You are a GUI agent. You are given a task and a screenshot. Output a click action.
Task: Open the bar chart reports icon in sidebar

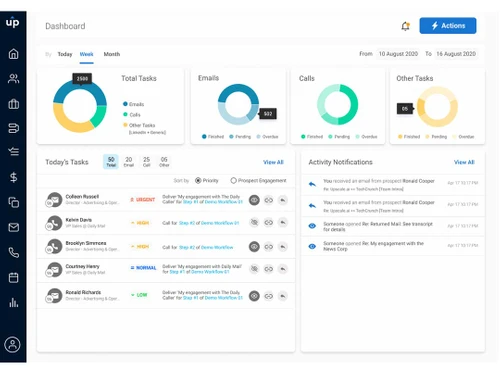[x=13, y=302]
